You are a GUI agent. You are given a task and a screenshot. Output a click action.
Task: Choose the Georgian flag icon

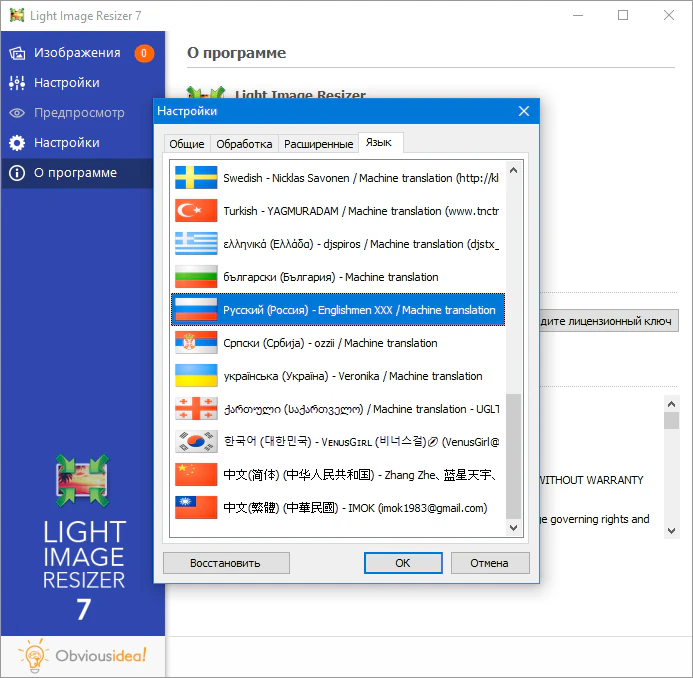(196, 409)
